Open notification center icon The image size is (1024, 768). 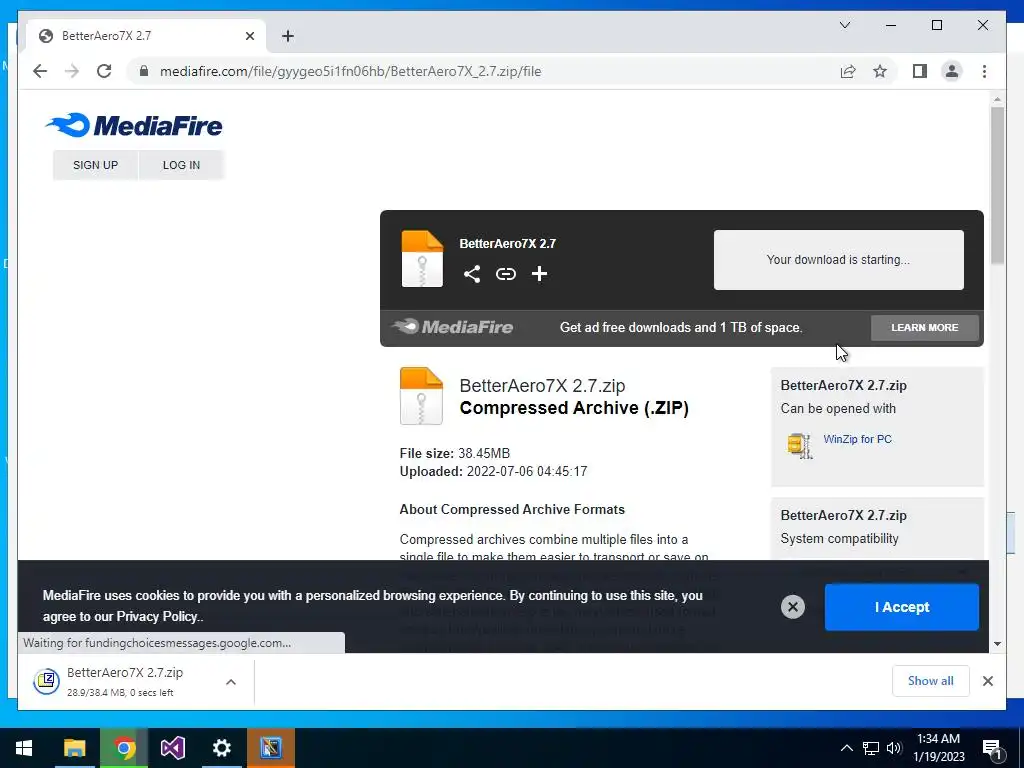tap(992, 748)
